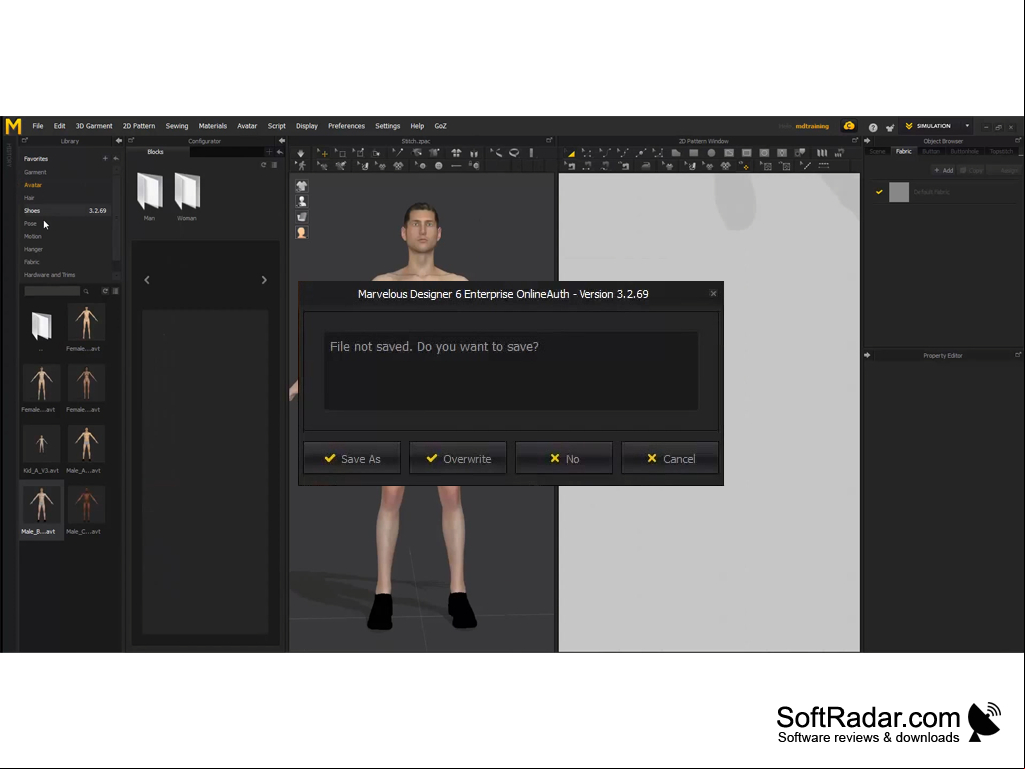The image size is (1025, 769).
Task: Open the File menu
Action: (x=38, y=126)
